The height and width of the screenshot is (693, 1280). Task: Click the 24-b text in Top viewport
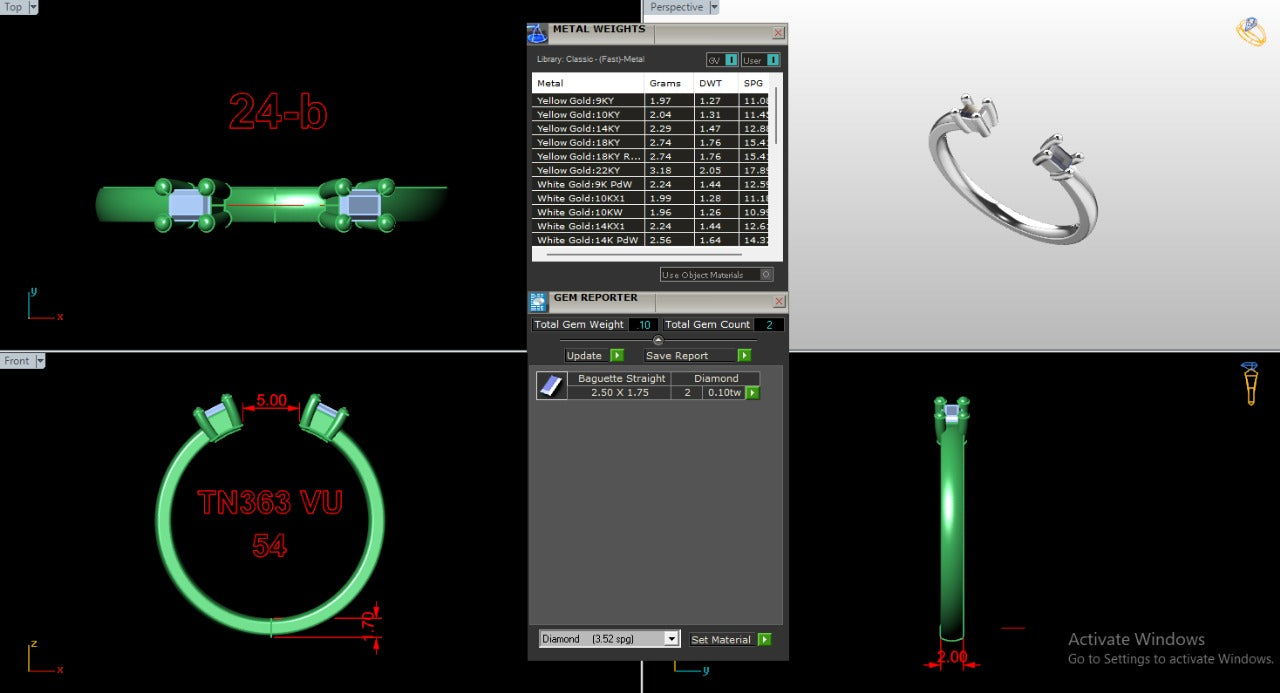[278, 111]
